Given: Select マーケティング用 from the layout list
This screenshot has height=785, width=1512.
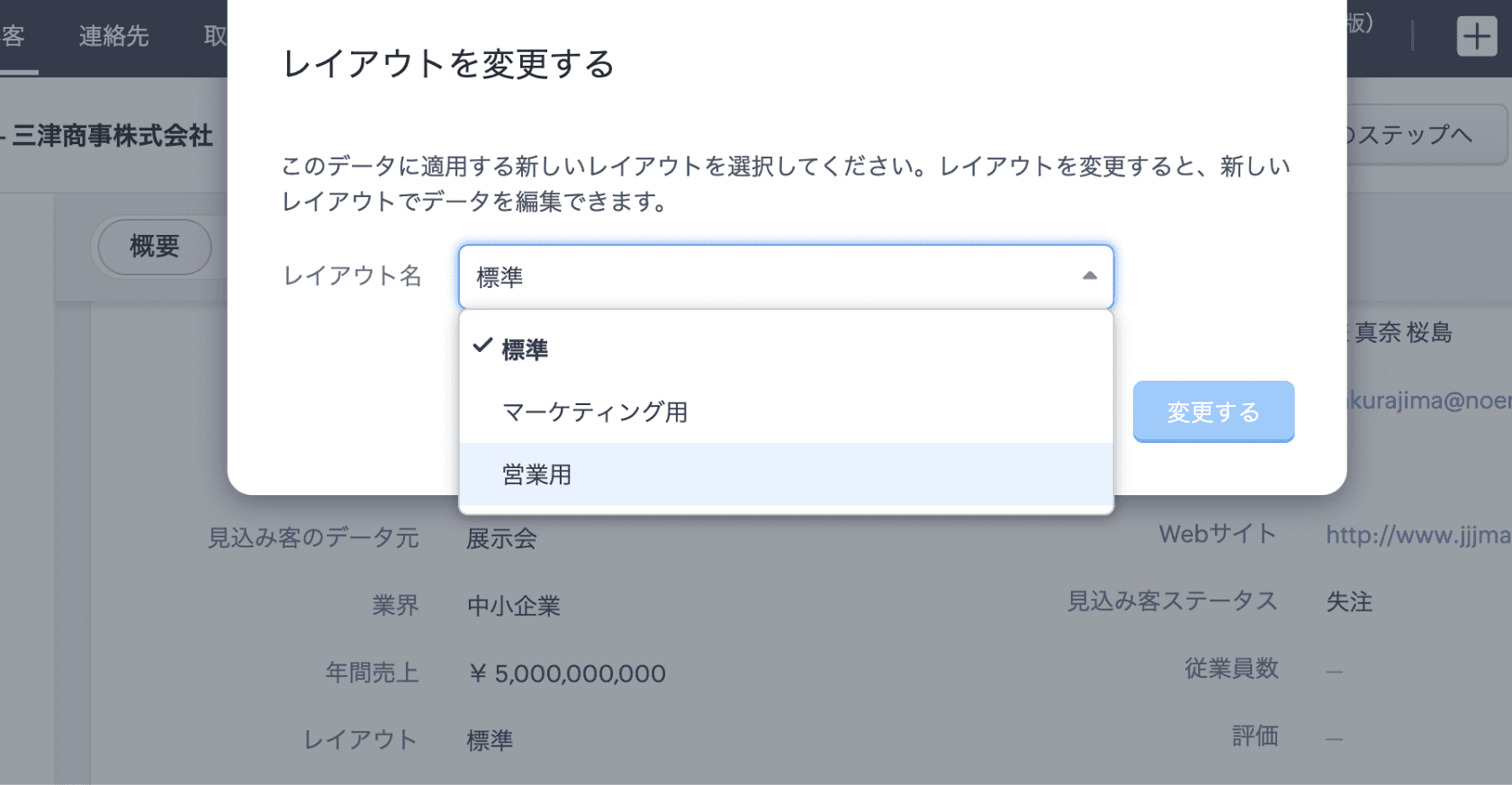Looking at the screenshot, I should pyautogui.click(x=595, y=412).
